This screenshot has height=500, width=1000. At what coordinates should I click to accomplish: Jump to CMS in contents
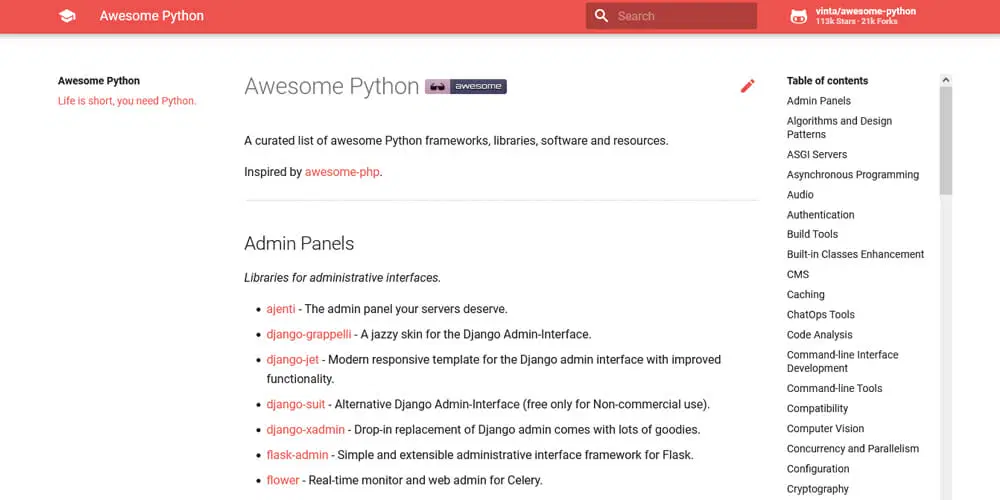click(798, 274)
